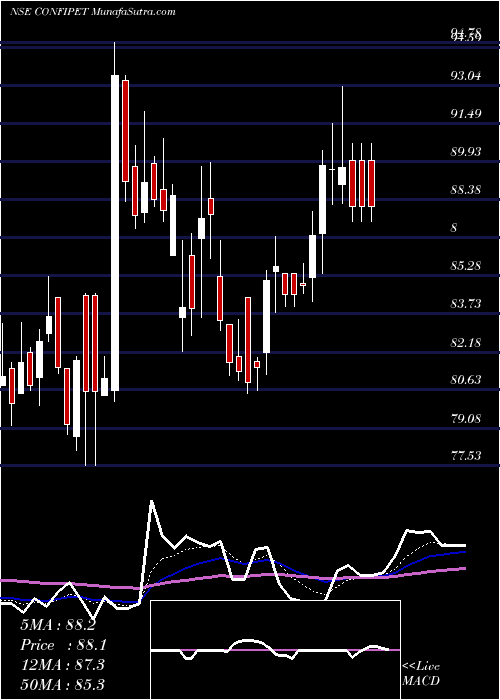Click the 77.53 price axis label
The width and height of the screenshot is (500, 700).
466,456
